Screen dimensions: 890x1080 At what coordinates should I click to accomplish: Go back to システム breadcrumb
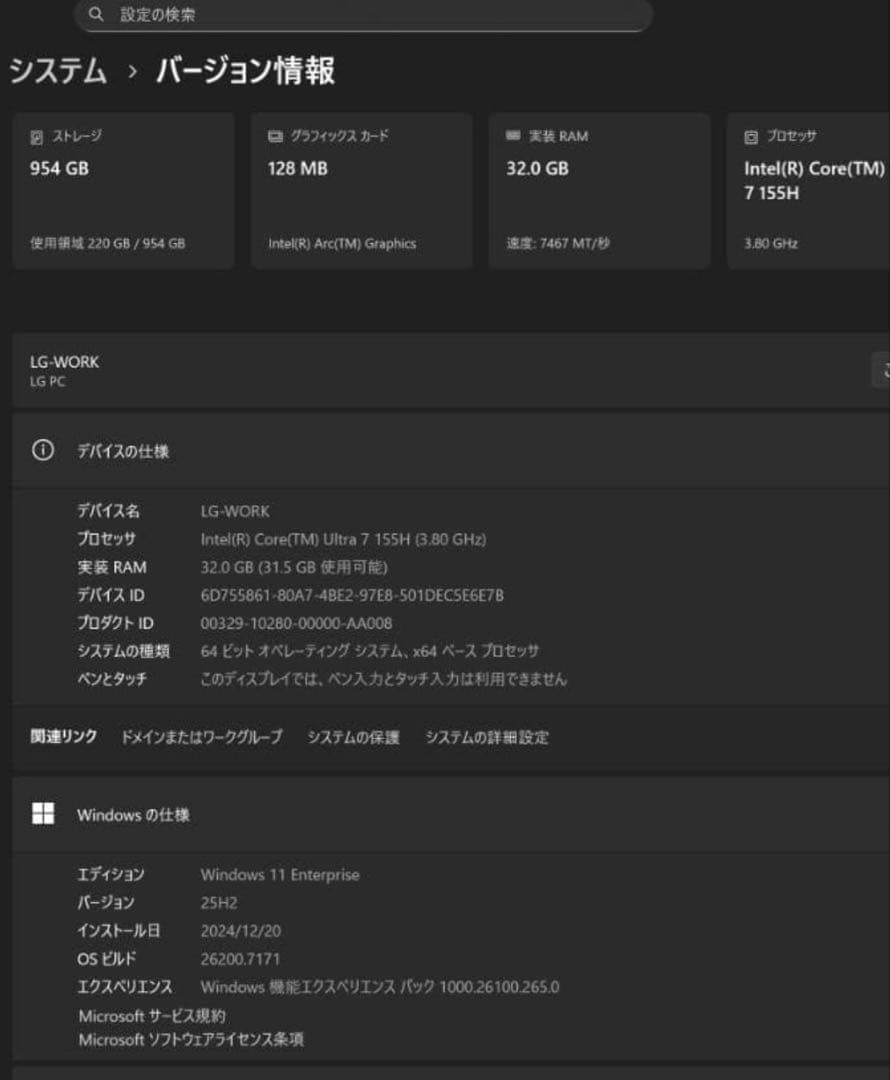pos(58,71)
